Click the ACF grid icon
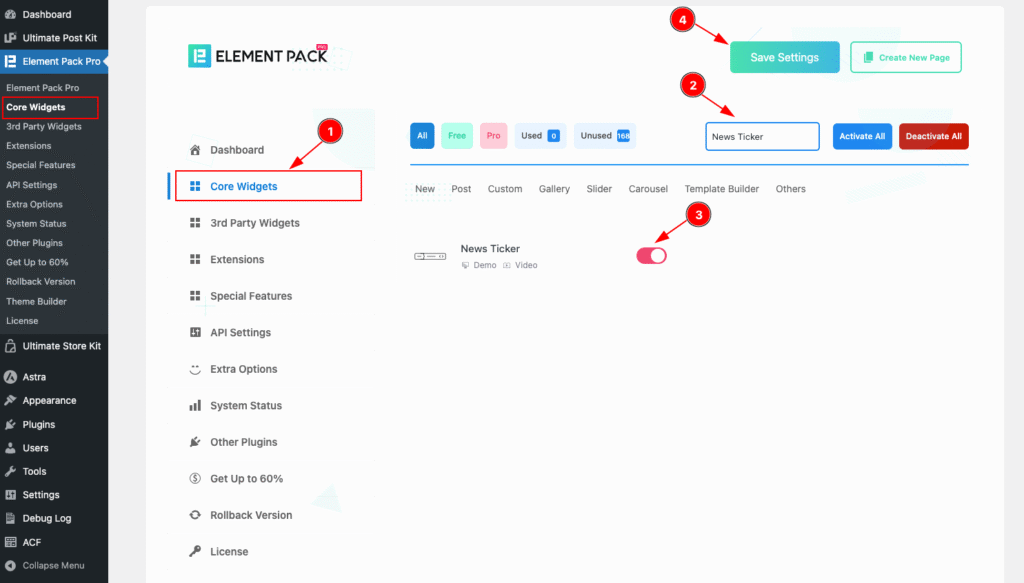The width and height of the screenshot is (1024, 583). (10, 542)
